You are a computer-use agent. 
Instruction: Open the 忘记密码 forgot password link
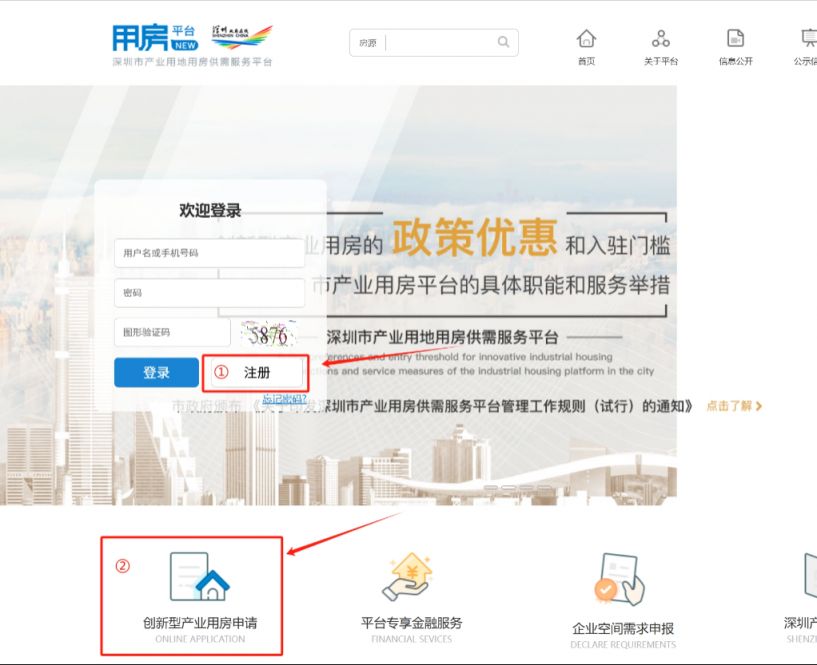(284, 400)
